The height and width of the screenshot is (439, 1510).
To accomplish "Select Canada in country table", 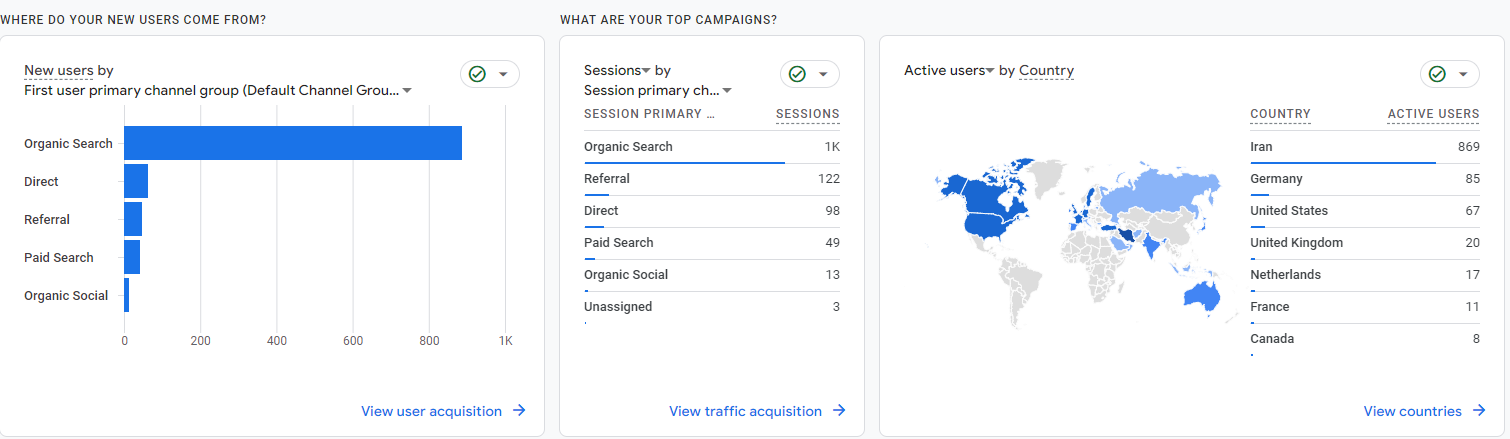I will (1365, 339).
